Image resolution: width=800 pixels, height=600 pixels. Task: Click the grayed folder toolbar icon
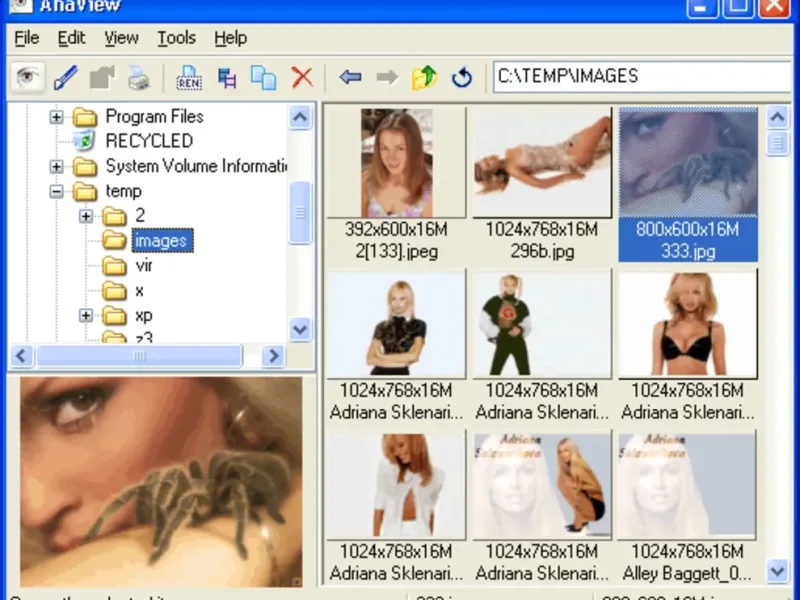coord(102,78)
